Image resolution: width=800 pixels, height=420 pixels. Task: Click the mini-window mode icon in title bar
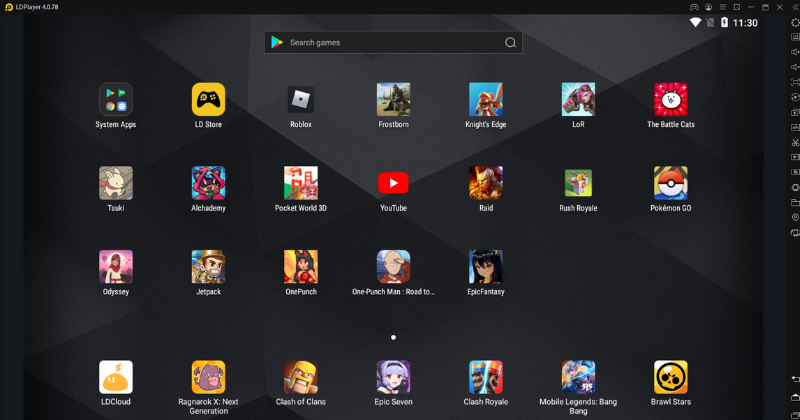click(x=737, y=7)
